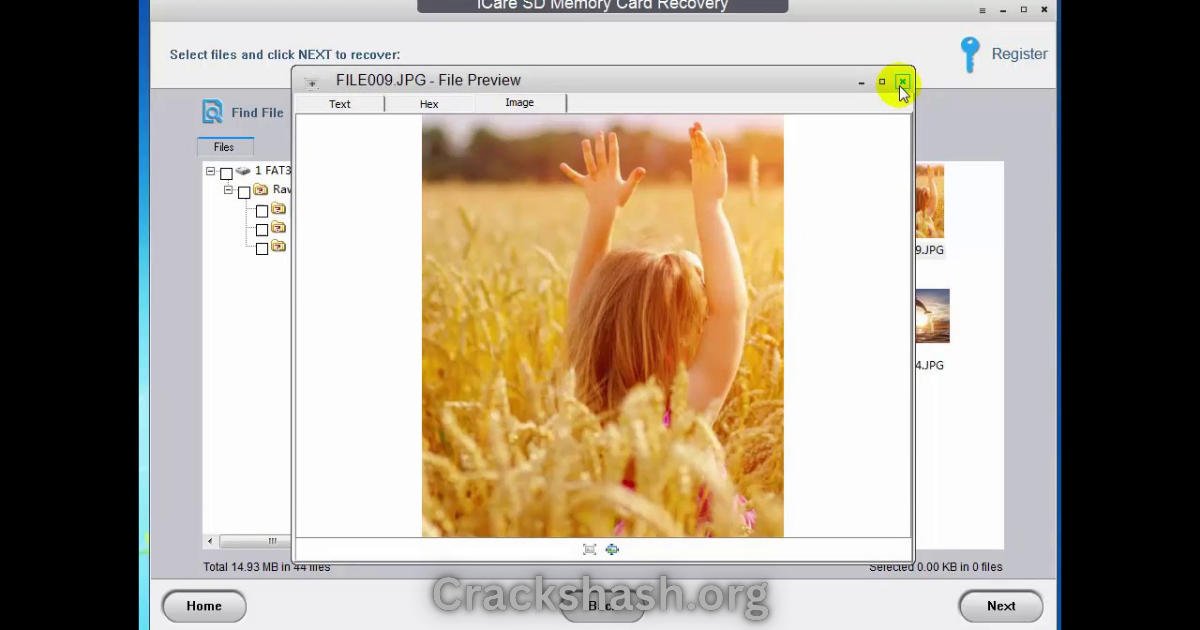Click the 'Rav' folder row text
The image size is (1200, 630).
click(281, 189)
